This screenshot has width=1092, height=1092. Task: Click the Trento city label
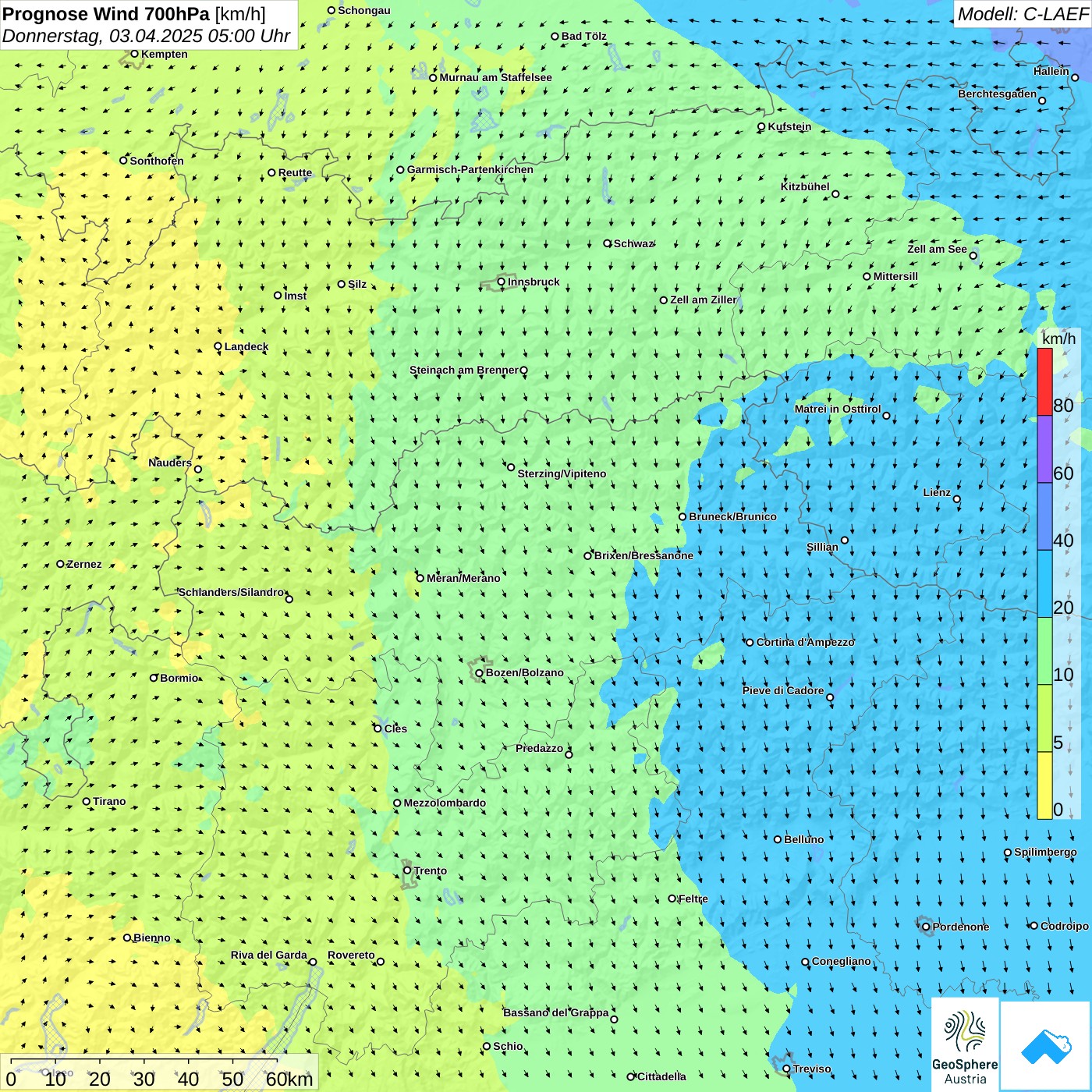[430, 870]
